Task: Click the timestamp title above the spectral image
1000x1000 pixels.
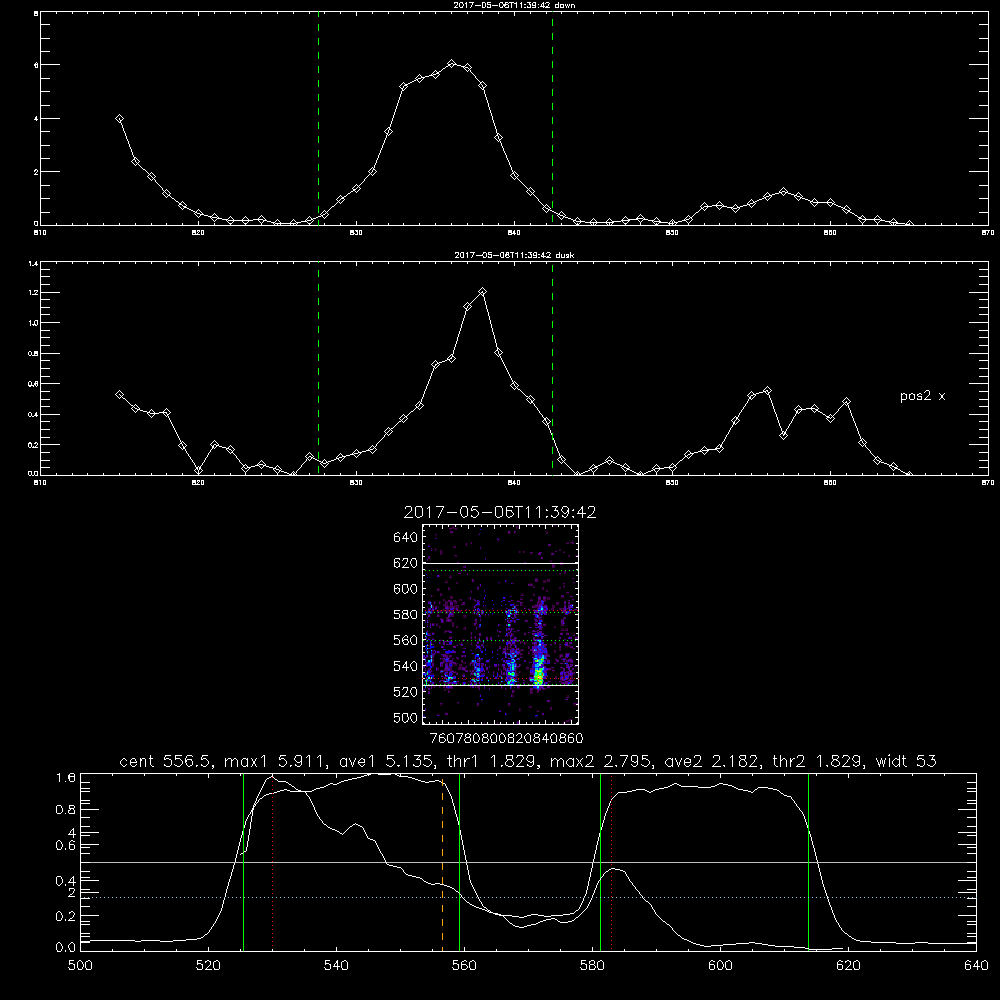Action: point(500,512)
